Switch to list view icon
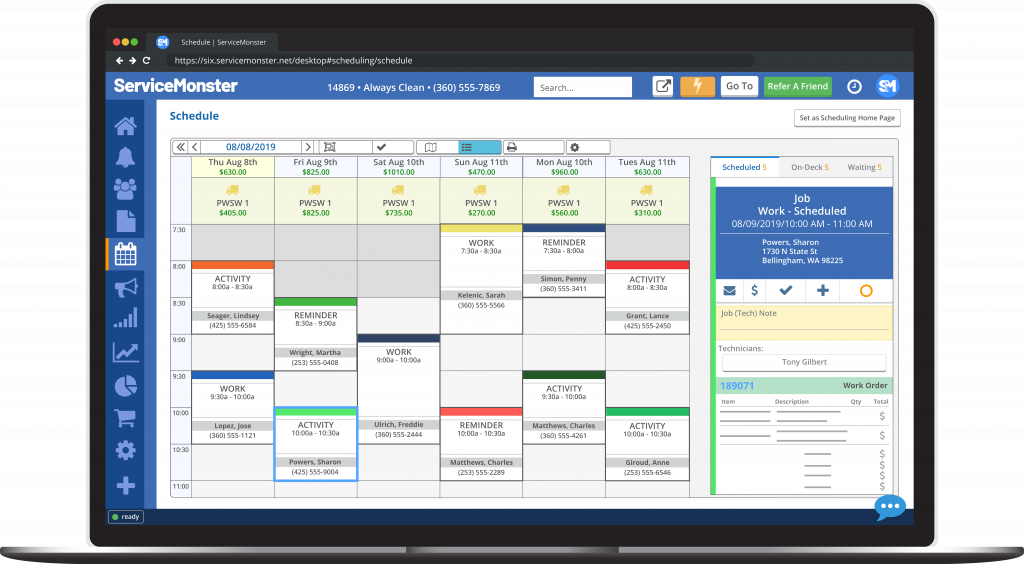The height and width of the screenshot is (564, 1024). [x=467, y=147]
